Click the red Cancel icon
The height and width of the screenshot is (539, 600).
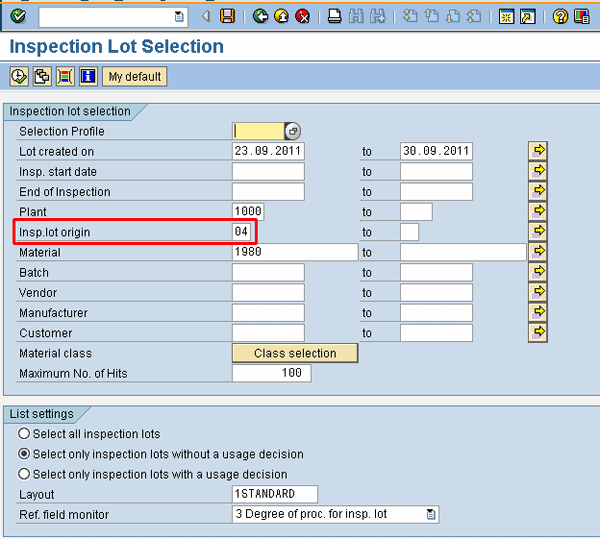point(302,16)
